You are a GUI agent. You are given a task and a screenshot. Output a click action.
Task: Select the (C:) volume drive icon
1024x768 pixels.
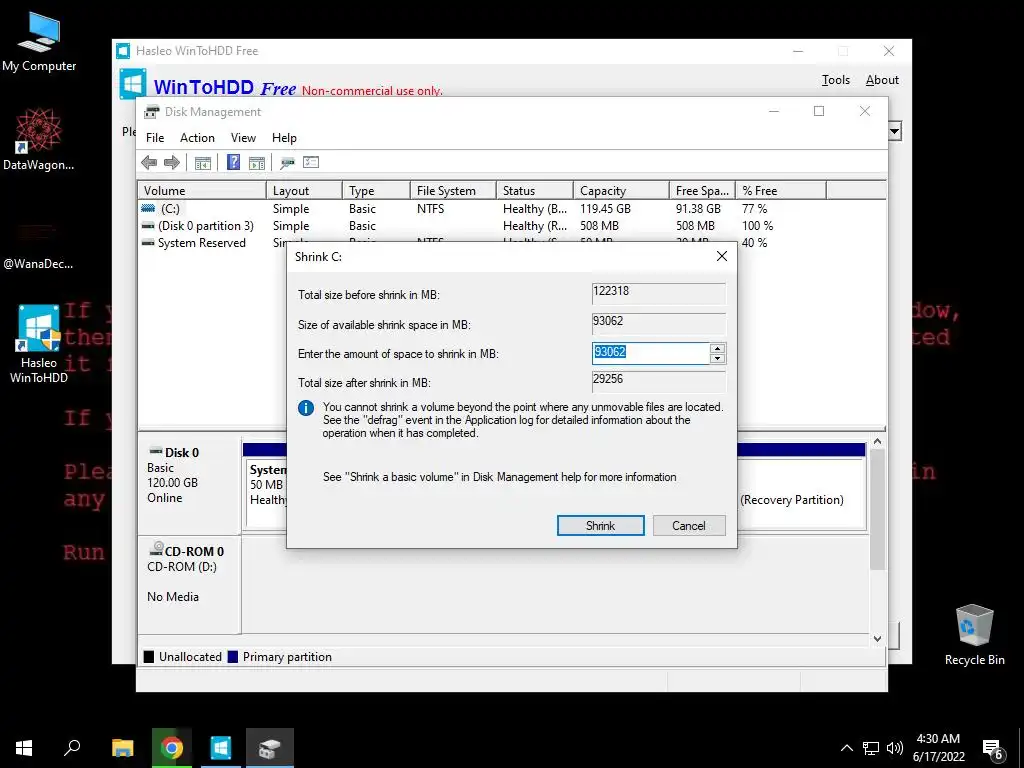point(148,208)
